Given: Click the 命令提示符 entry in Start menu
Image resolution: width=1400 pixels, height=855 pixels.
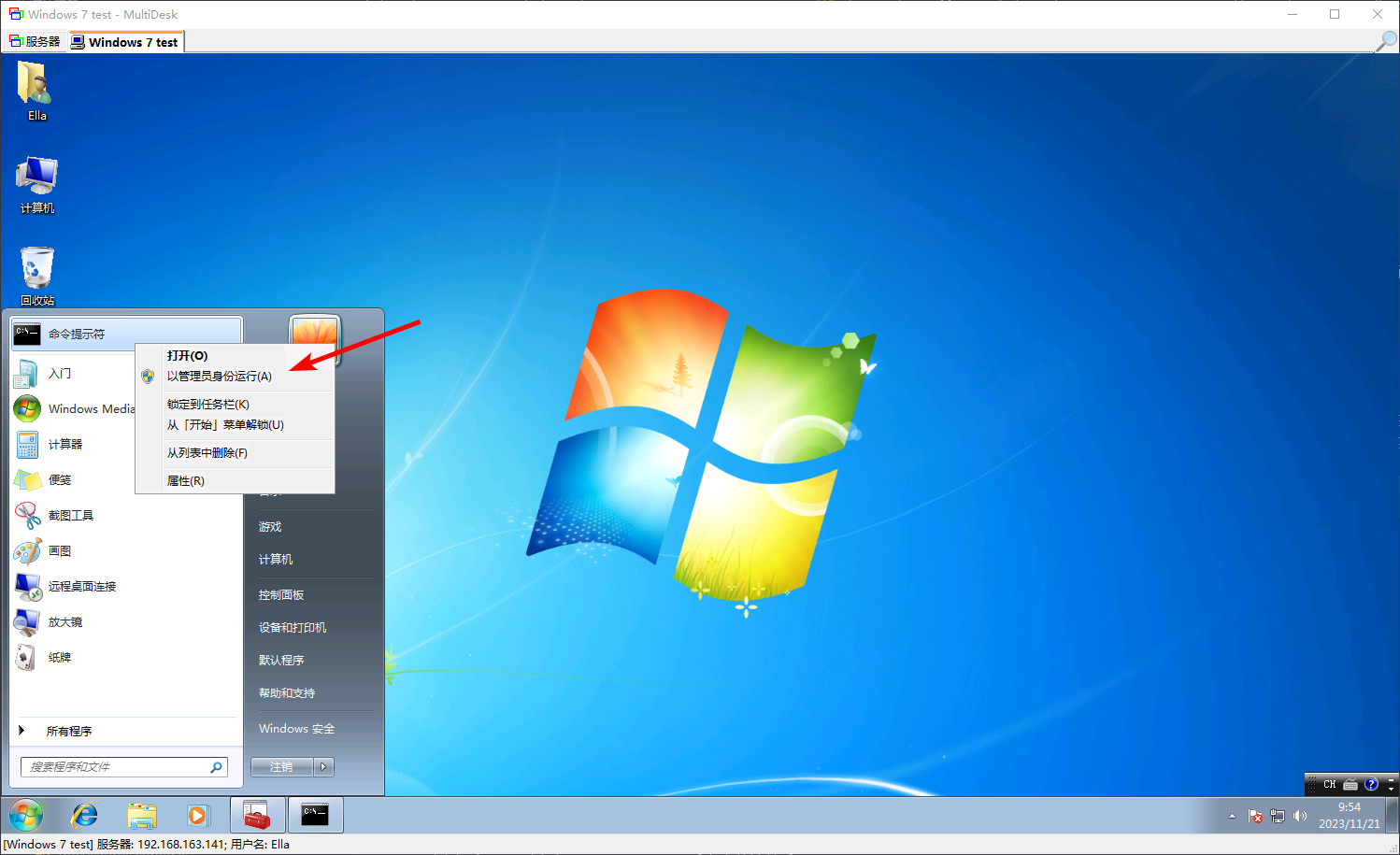Looking at the screenshot, I should pyautogui.click(x=126, y=334).
